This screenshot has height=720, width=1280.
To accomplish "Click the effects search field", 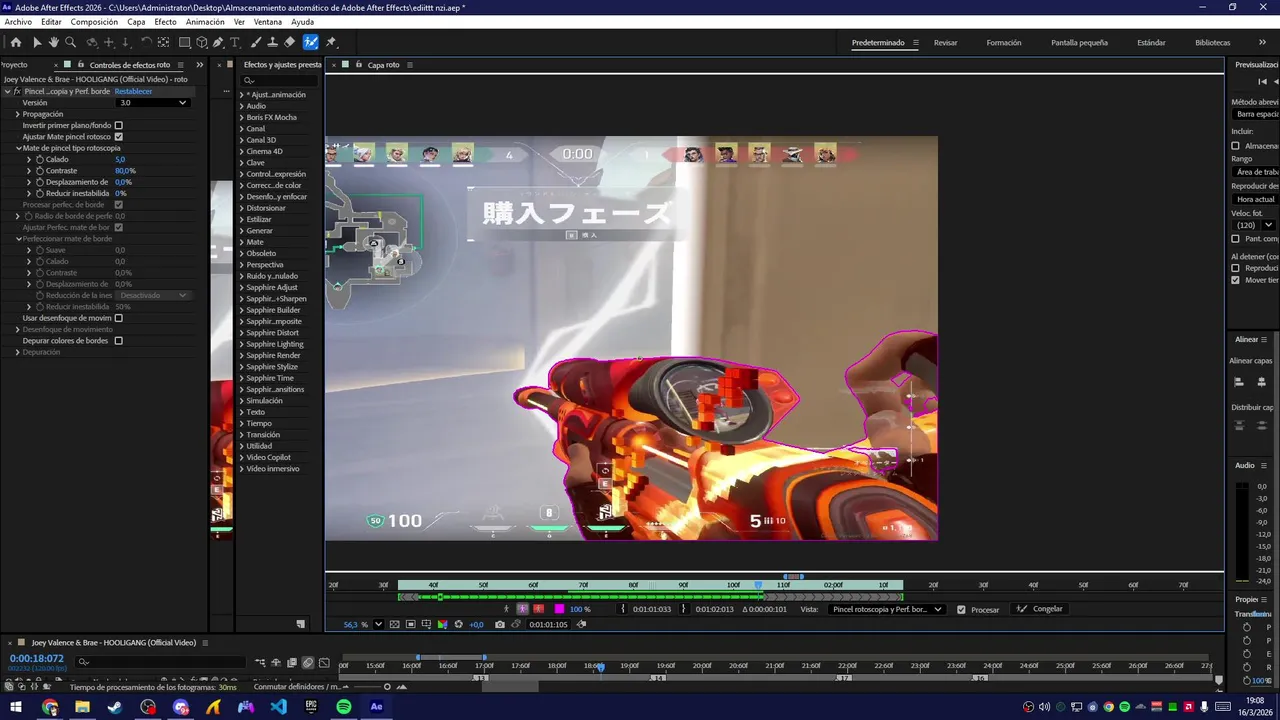I will click(x=280, y=80).
